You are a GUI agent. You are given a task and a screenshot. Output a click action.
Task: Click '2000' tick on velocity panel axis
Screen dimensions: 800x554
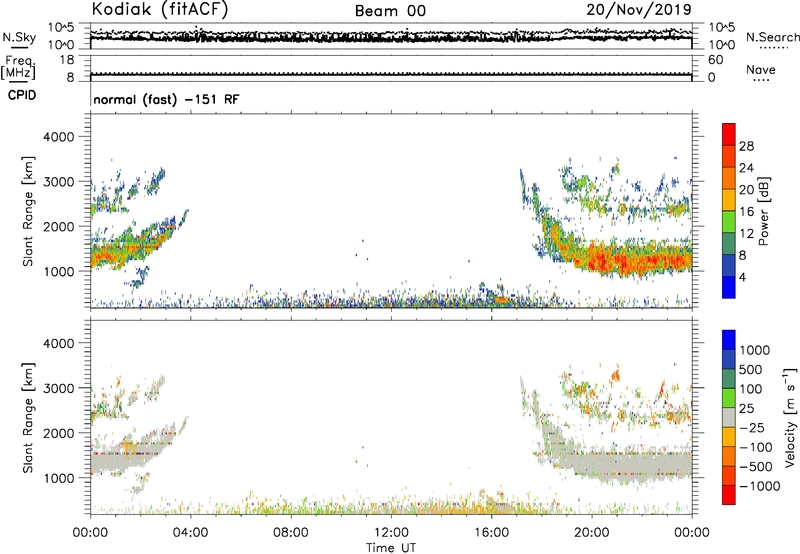coord(58,433)
